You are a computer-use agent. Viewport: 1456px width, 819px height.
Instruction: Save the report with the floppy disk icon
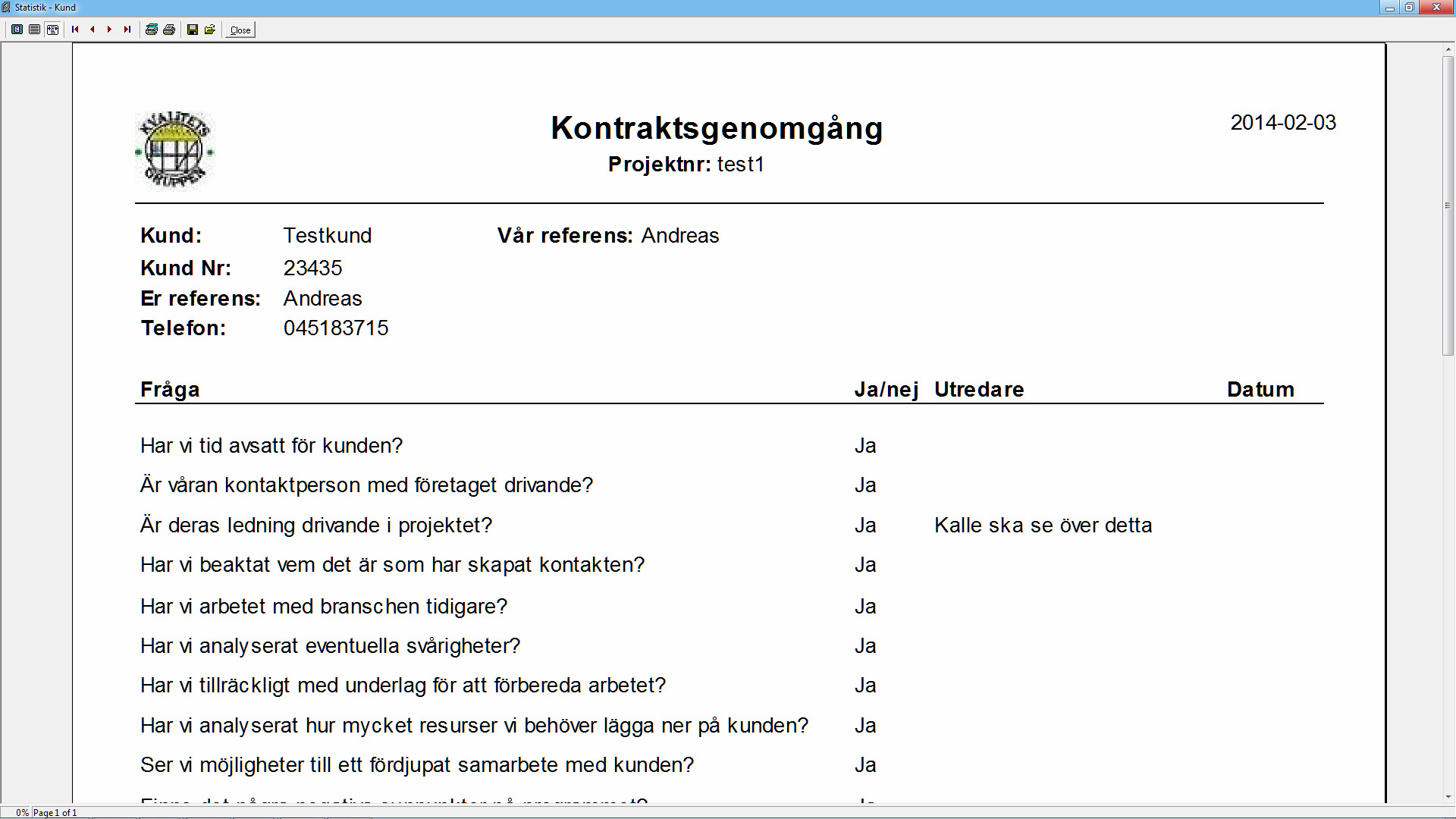(x=193, y=30)
